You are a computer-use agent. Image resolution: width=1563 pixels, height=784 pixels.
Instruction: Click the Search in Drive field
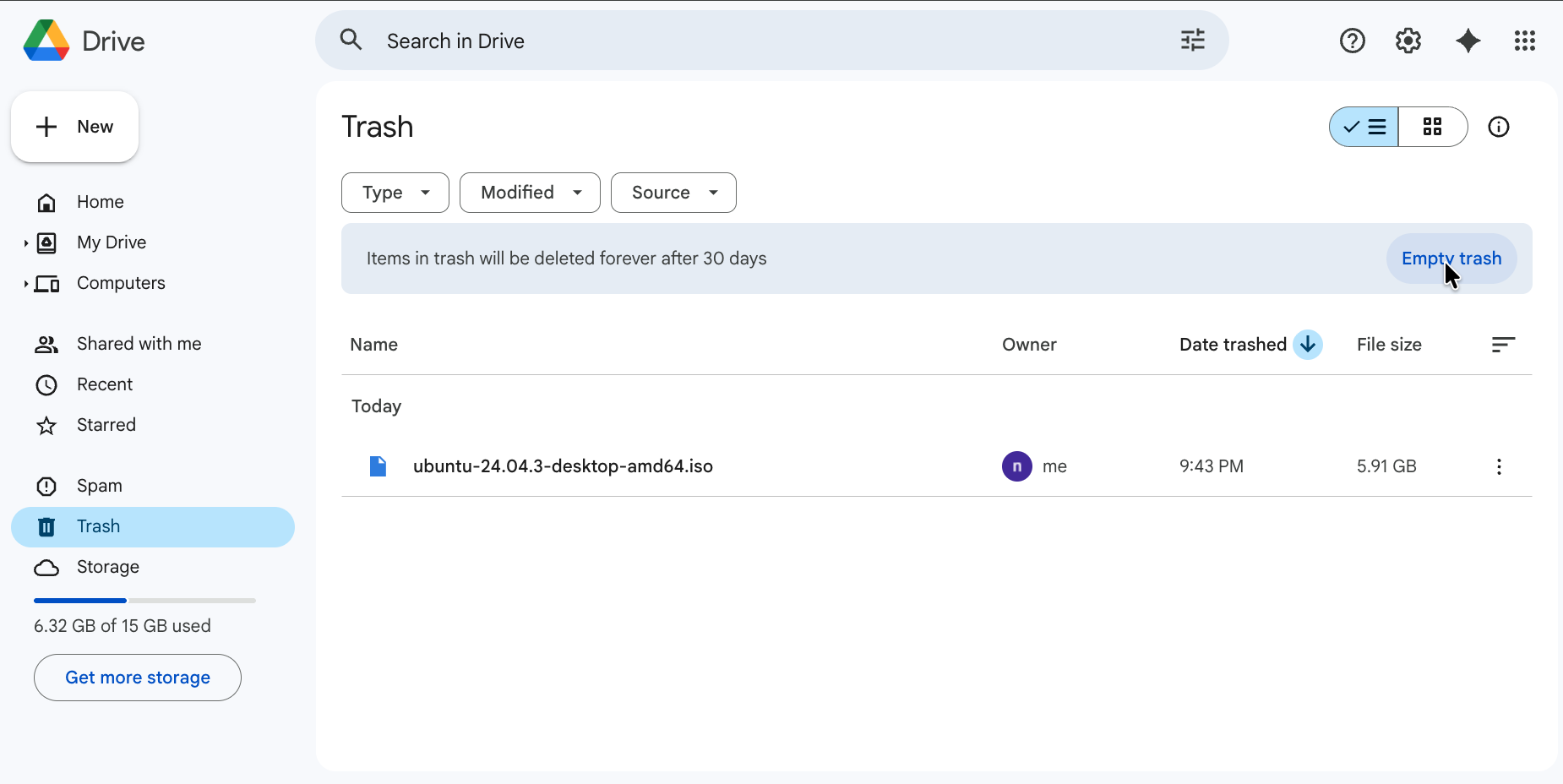pos(760,41)
